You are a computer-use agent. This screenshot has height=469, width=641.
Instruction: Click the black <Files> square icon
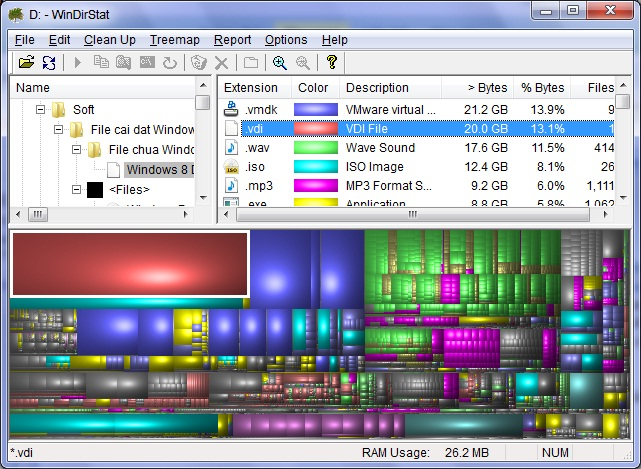[95, 190]
